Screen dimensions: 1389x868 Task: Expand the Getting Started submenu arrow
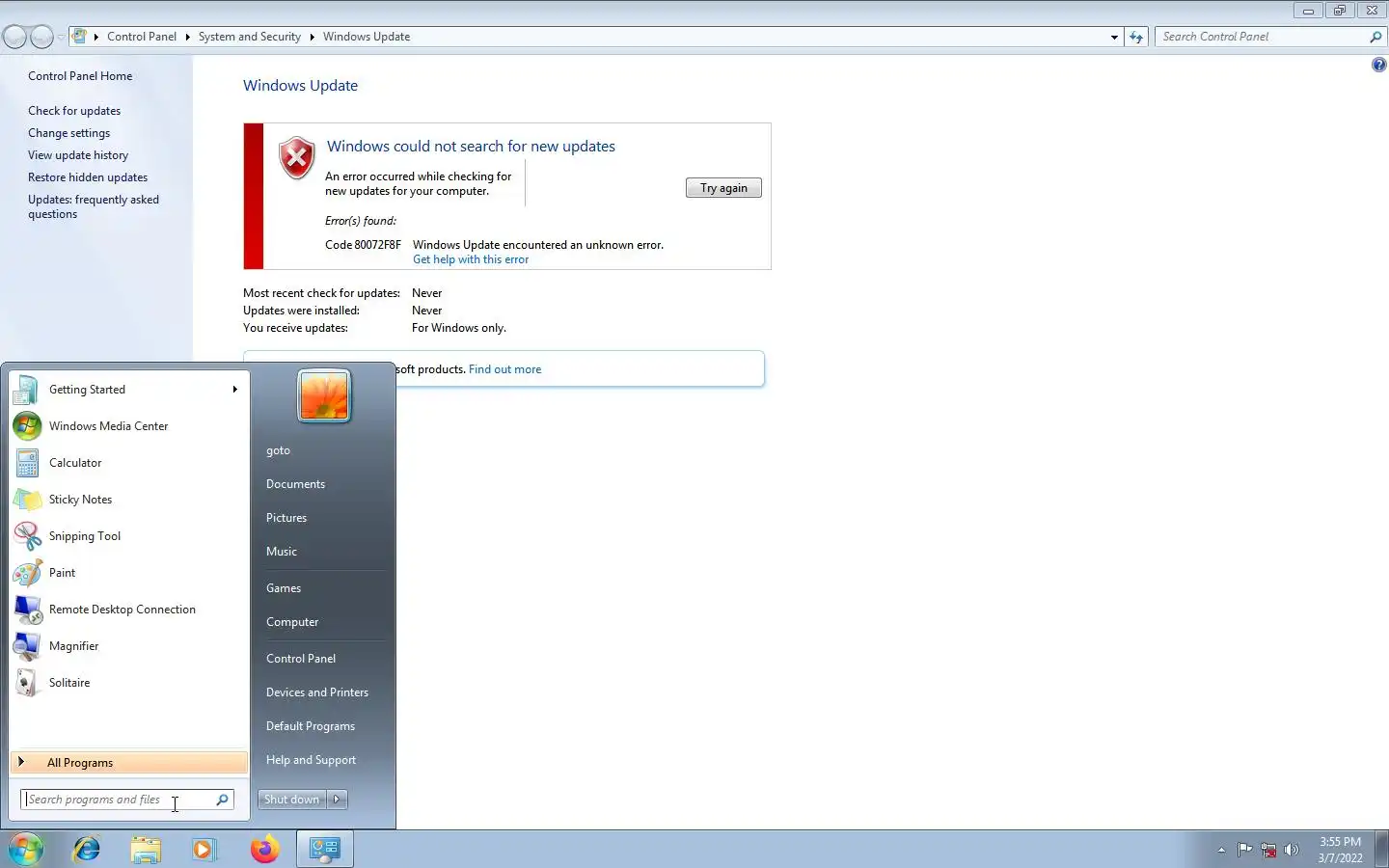pos(234,390)
